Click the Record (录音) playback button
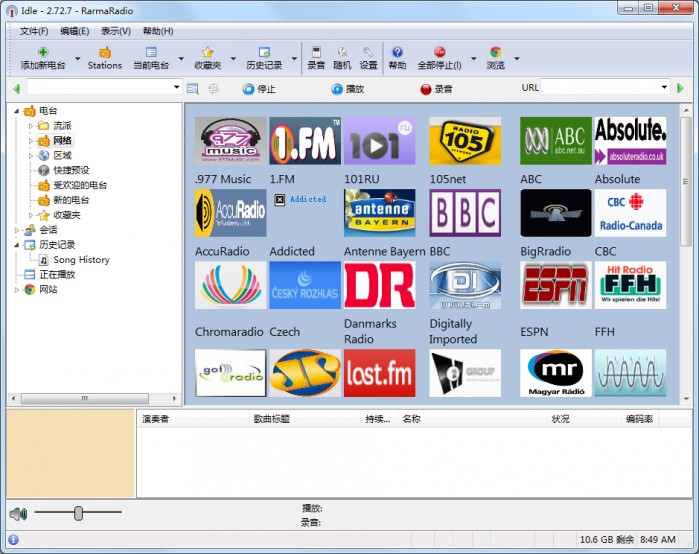699x554 pixels. pos(436,89)
